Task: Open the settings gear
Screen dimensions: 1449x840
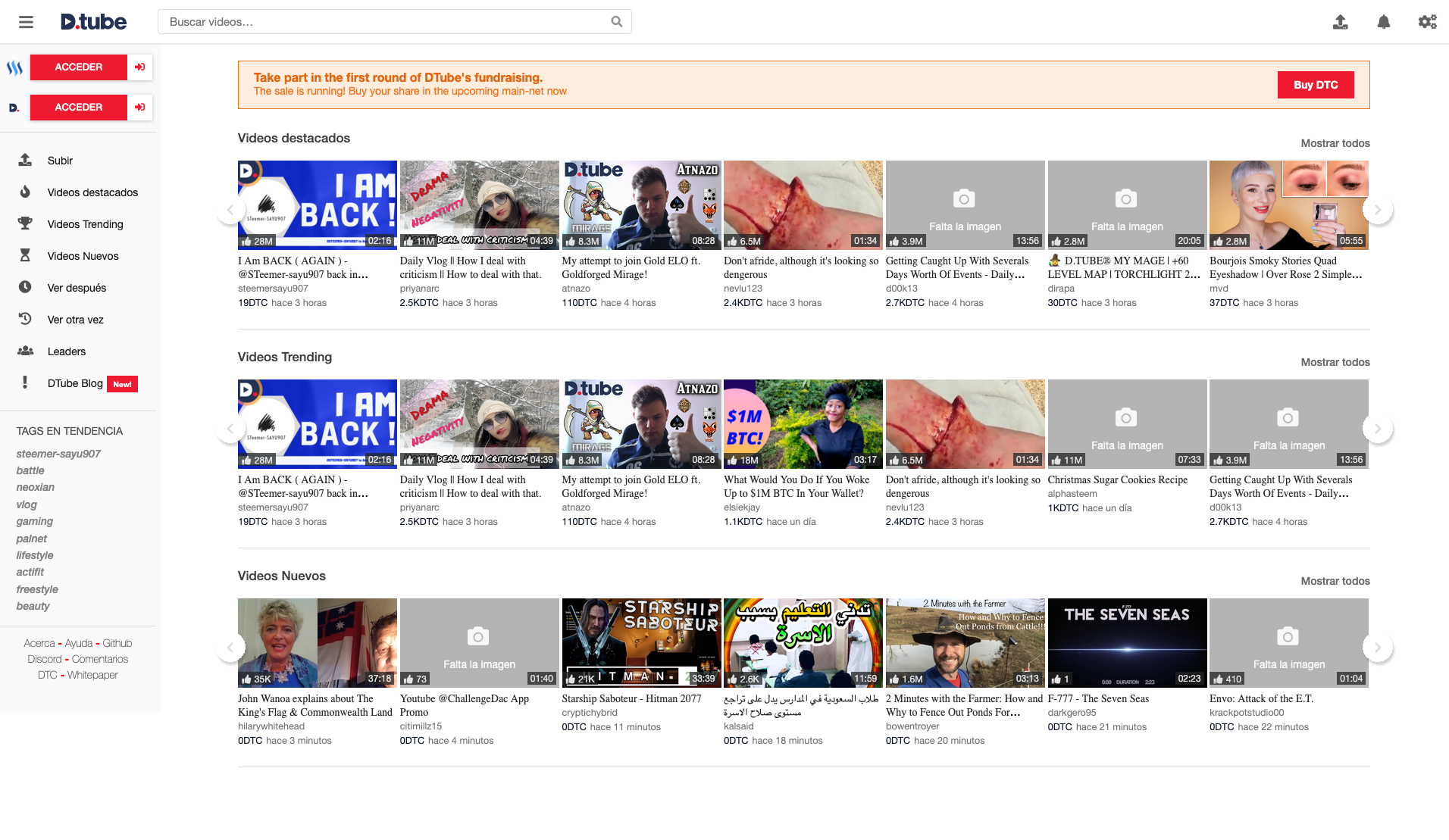Action: click(x=1427, y=22)
